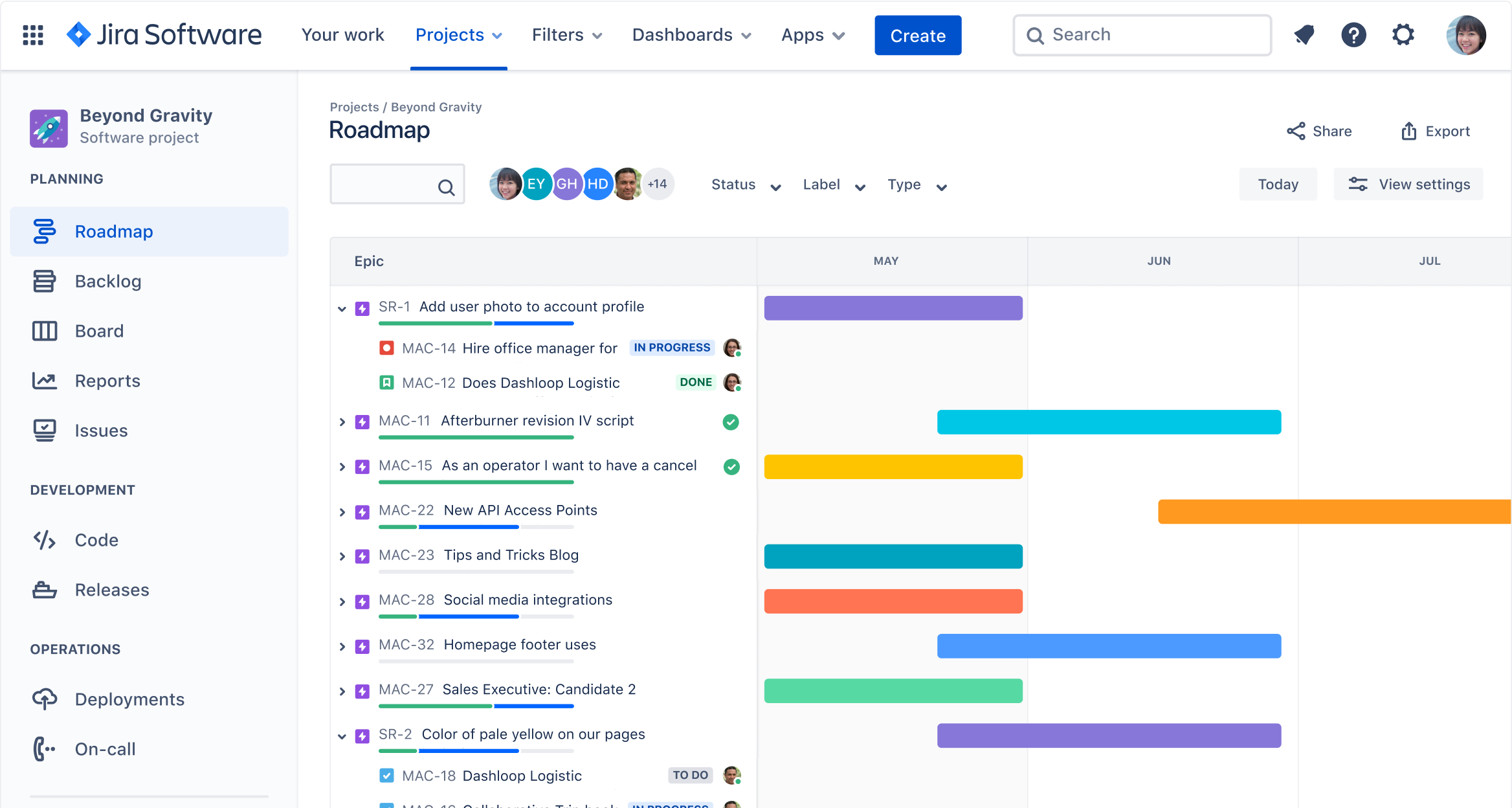
Task: Open the Roadmap view in the sidebar
Action: [x=113, y=231]
